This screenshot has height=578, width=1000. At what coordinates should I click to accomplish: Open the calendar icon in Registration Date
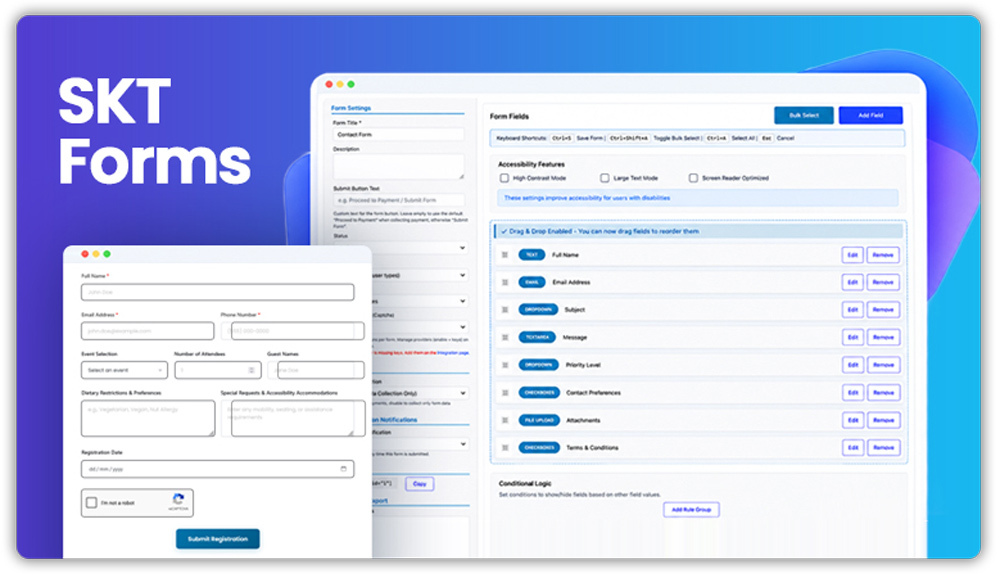tap(343, 469)
